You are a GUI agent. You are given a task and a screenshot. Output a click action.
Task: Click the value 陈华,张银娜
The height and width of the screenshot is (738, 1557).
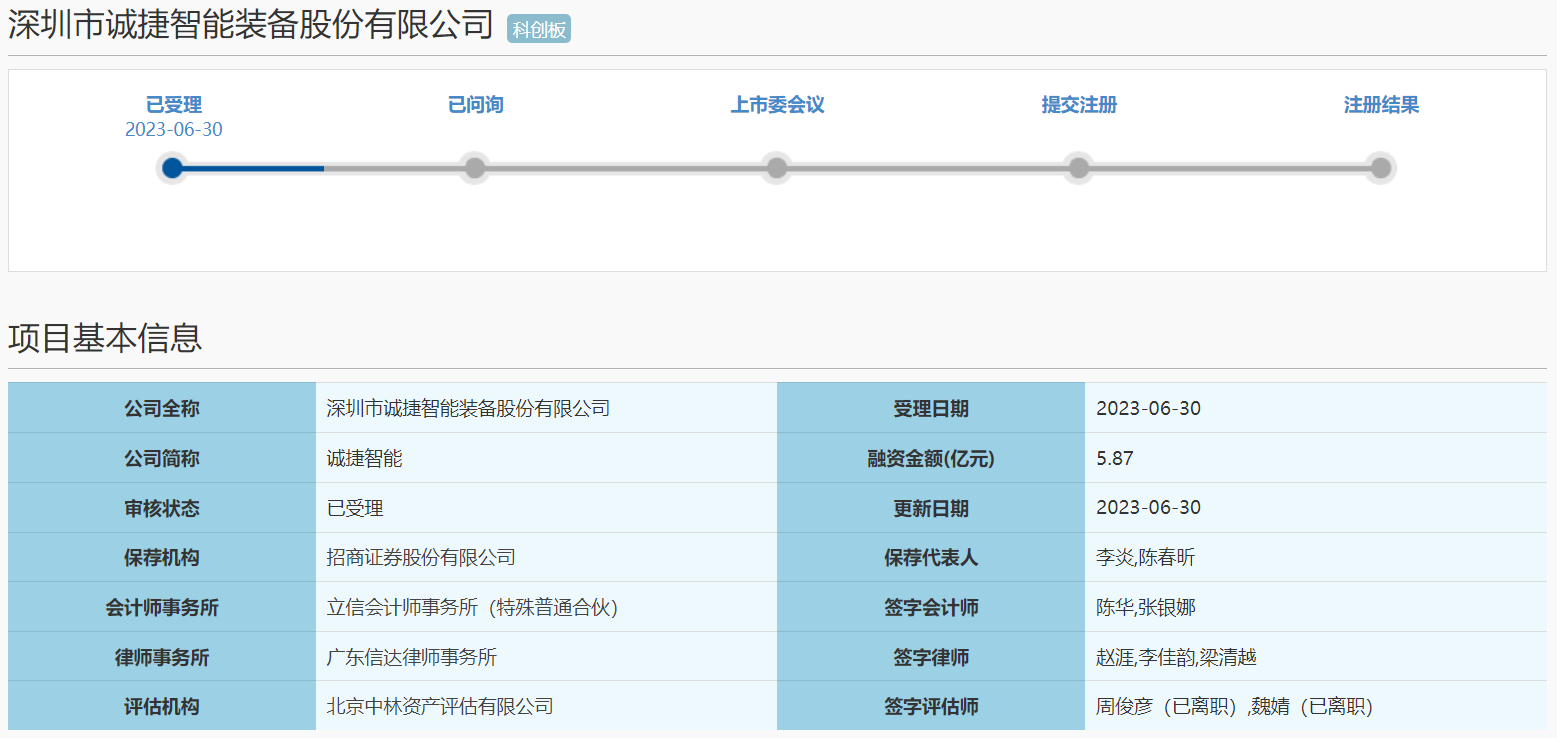1146,607
